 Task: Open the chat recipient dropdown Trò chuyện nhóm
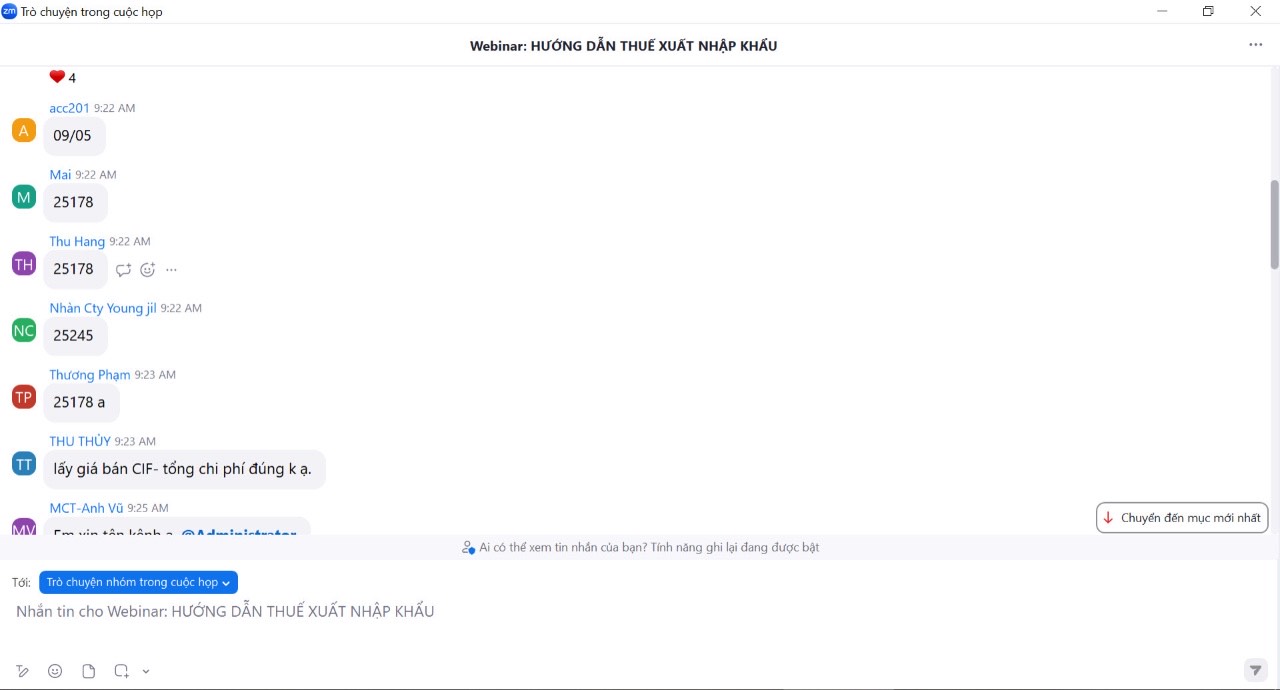tap(138, 582)
